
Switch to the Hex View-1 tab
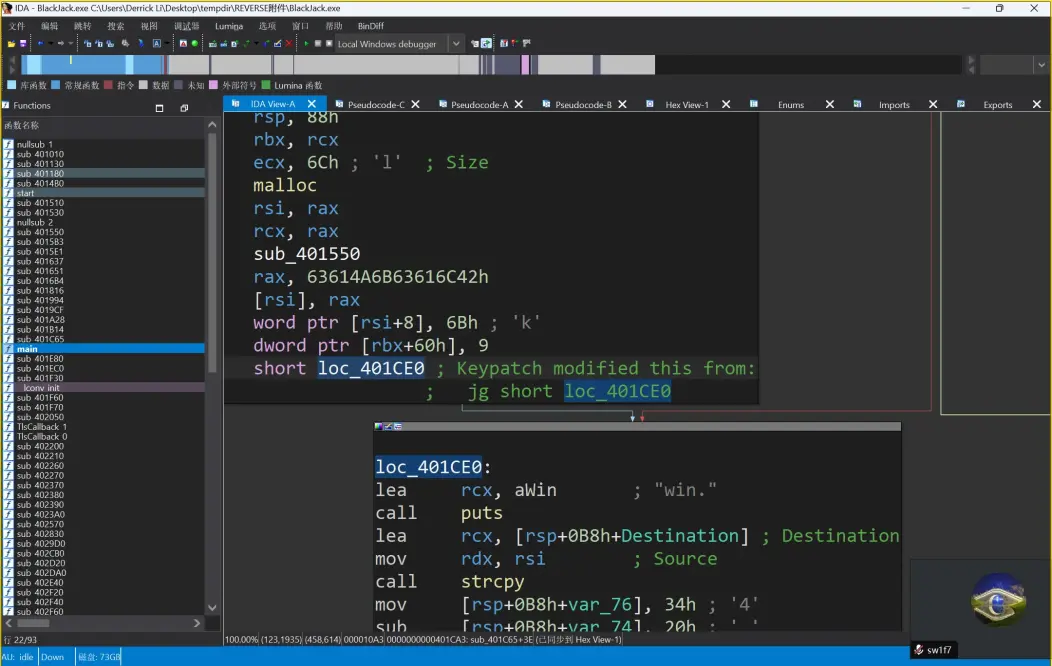click(687, 104)
